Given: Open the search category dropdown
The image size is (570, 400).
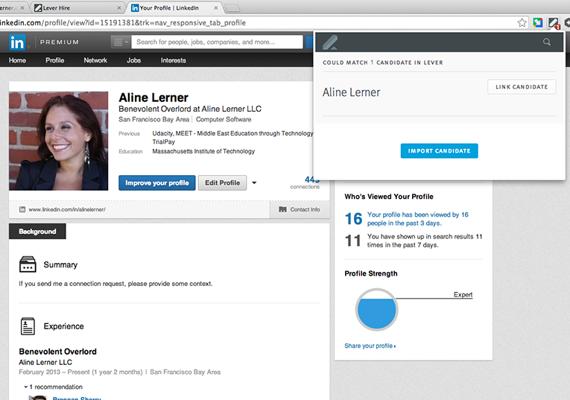Looking at the screenshot, I should (x=121, y=42).
